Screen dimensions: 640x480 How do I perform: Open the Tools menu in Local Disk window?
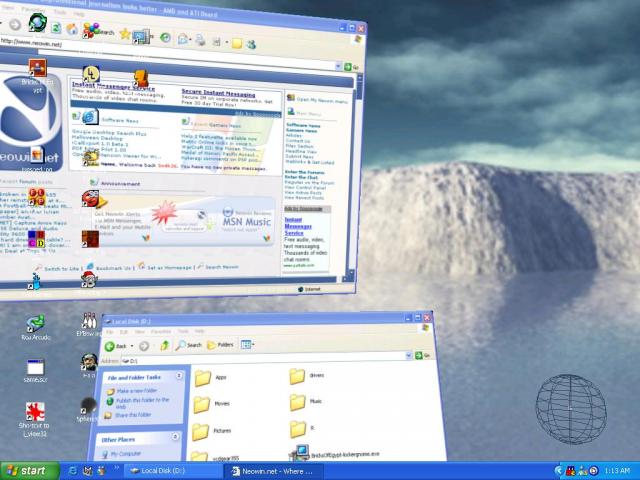click(x=183, y=331)
